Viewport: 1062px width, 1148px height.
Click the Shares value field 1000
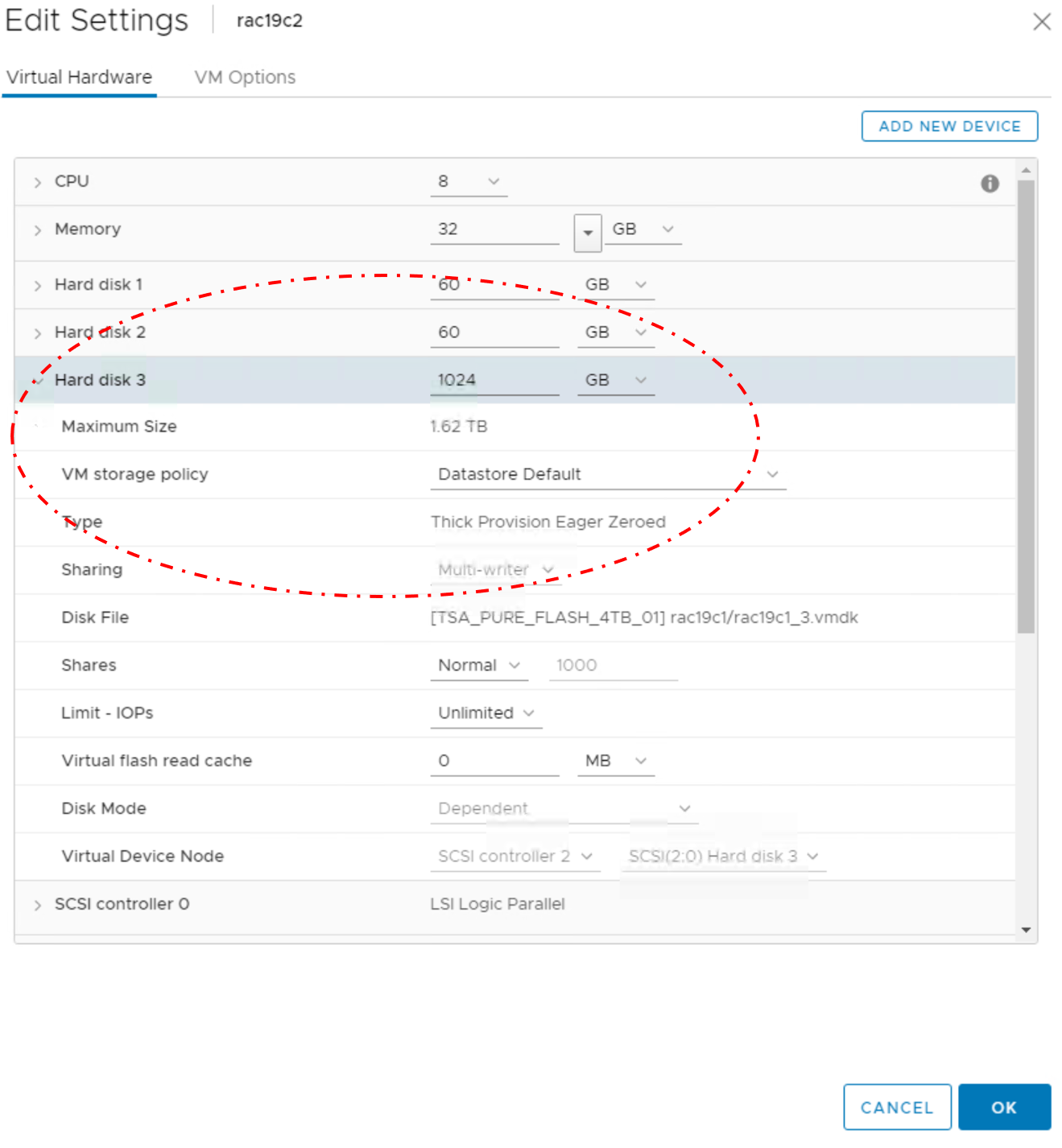click(x=614, y=666)
